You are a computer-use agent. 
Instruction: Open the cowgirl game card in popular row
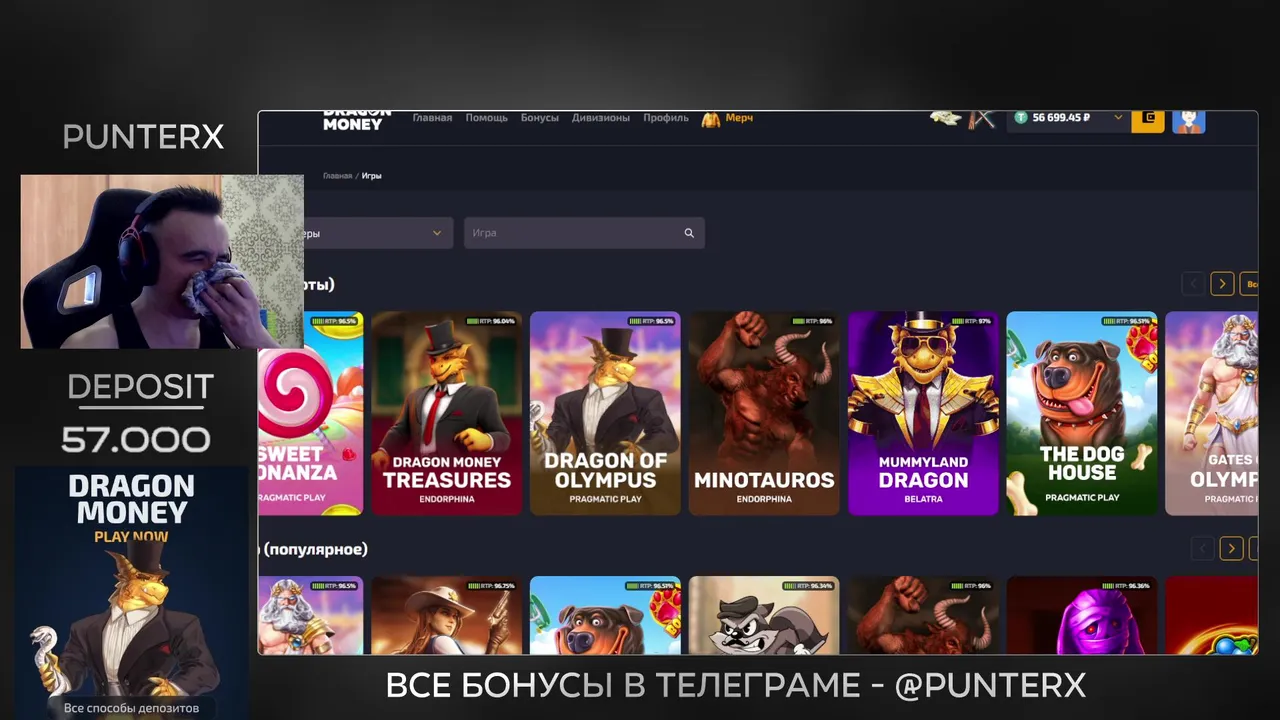coord(447,615)
